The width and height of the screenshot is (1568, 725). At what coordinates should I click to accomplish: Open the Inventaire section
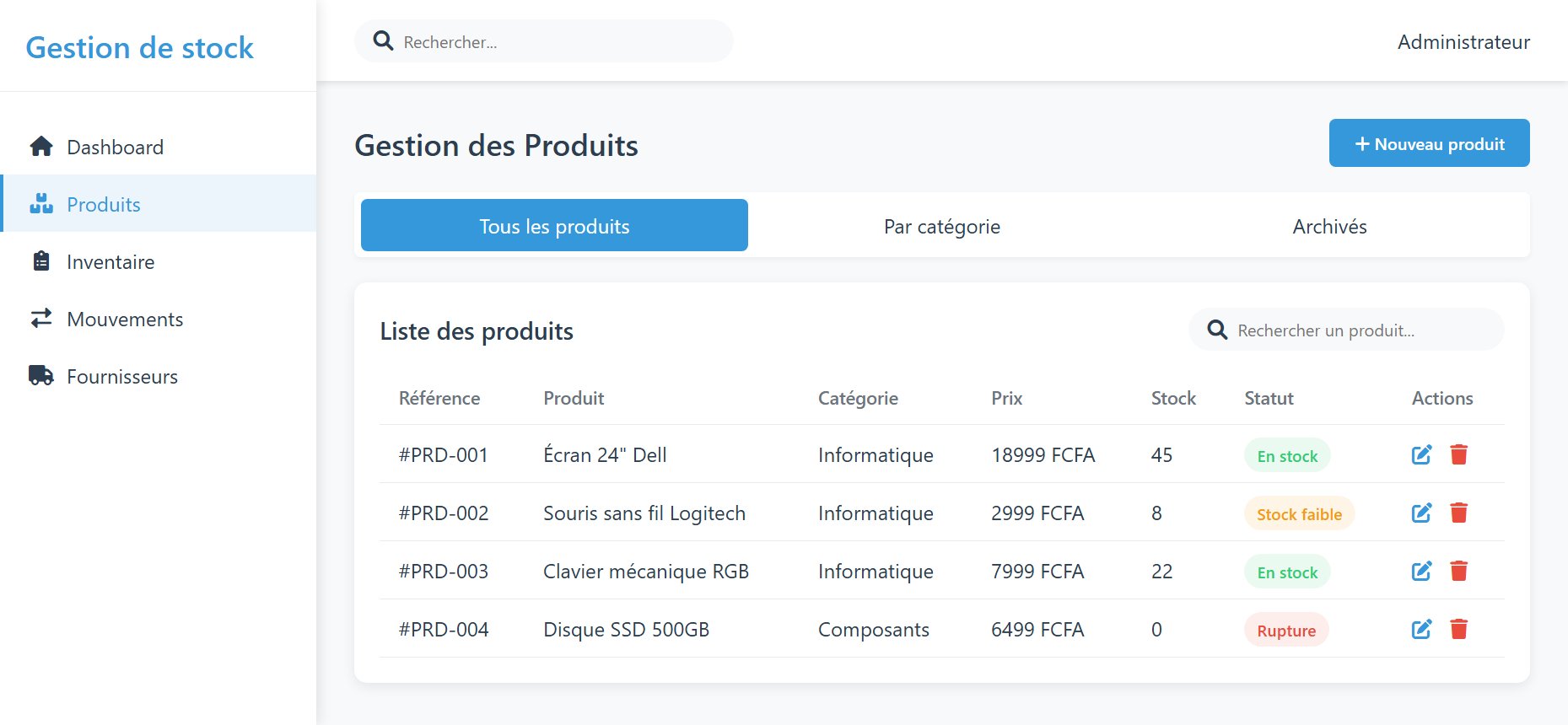(110, 262)
